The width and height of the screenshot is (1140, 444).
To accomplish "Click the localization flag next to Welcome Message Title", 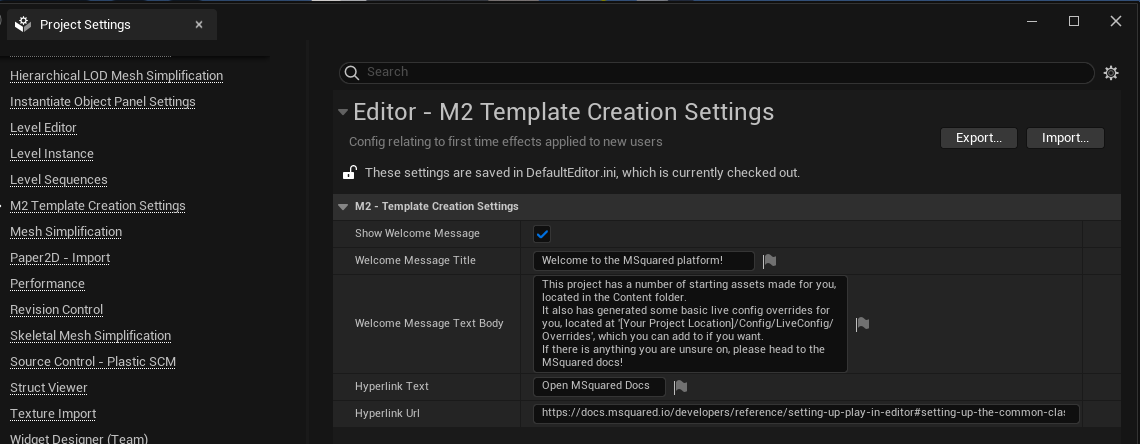I will [x=769, y=261].
